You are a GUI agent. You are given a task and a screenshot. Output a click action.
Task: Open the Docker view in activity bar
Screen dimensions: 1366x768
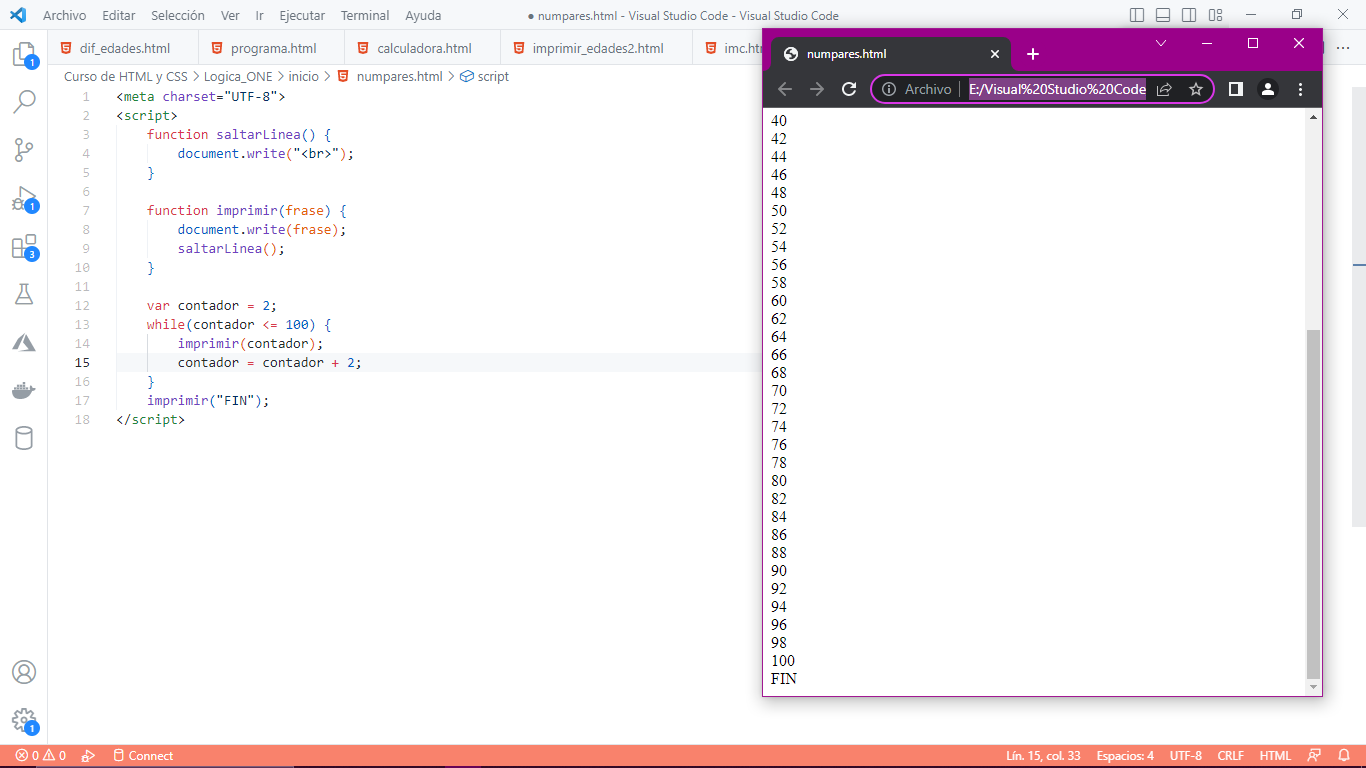coord(24,390)
